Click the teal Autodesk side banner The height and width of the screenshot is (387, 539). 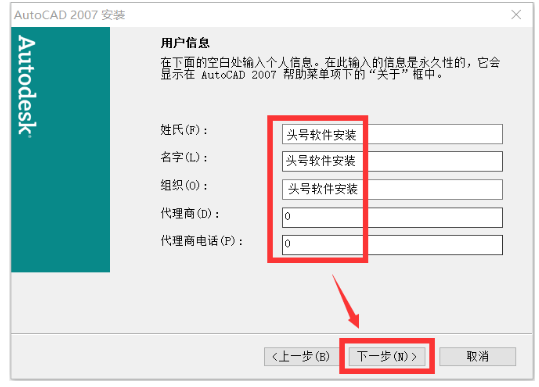tap(60, 150)
